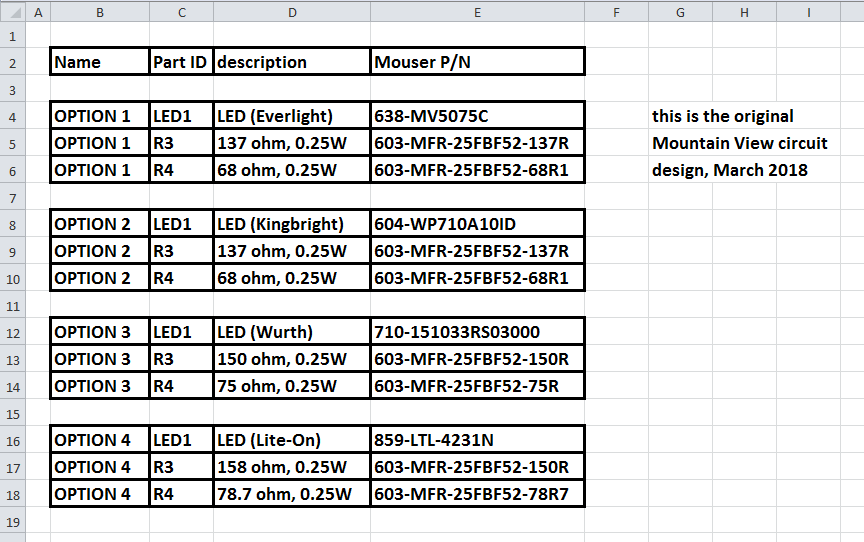The height and width of the screenshot is (542, 864).
Task: Select column F header
Action: pyautogui.click(x=616, y=12)
